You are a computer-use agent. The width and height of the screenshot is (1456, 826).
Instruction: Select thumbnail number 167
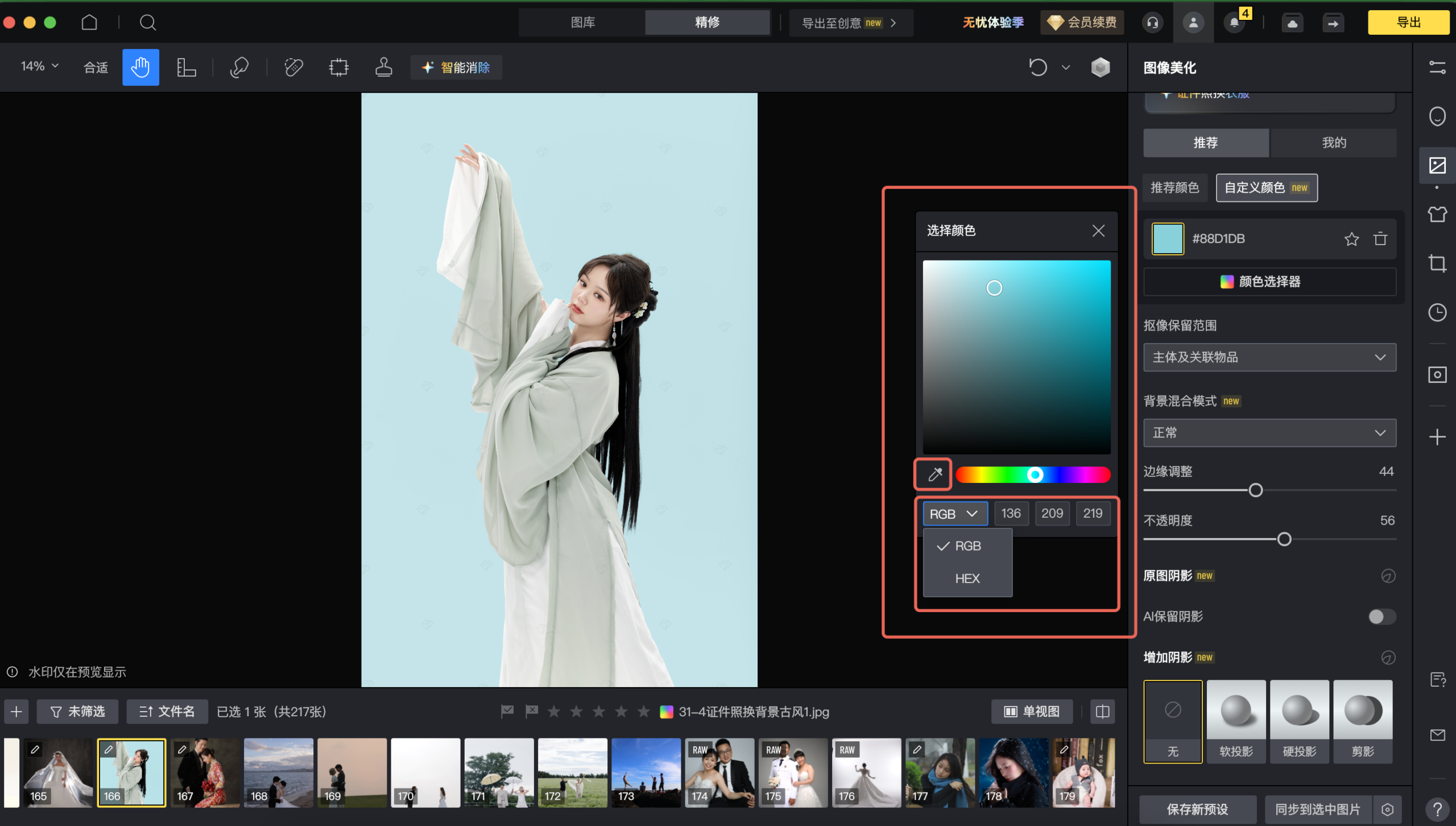(205, 773)
